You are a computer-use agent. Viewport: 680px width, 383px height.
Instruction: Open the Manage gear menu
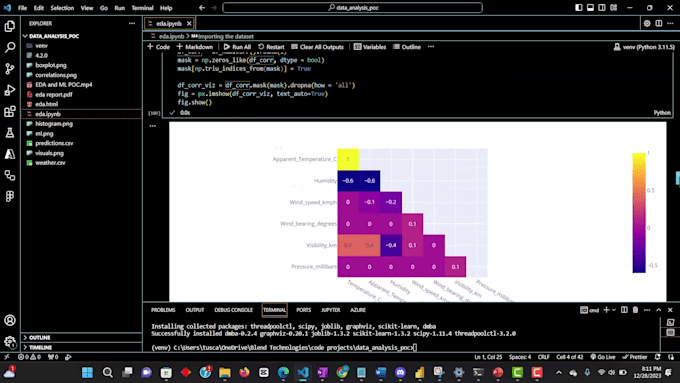[10, 342]
